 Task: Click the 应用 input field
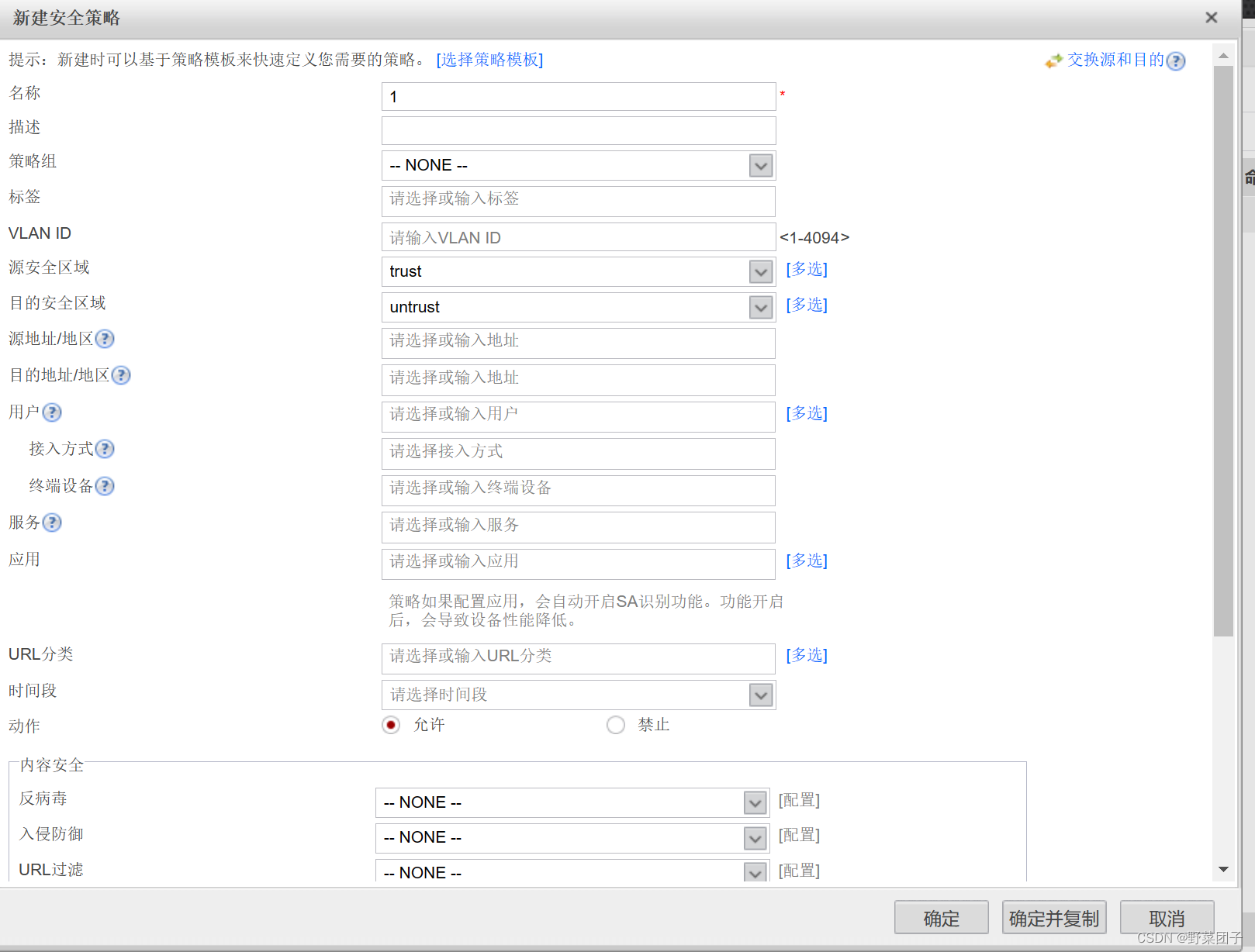(x=579, y=564)
